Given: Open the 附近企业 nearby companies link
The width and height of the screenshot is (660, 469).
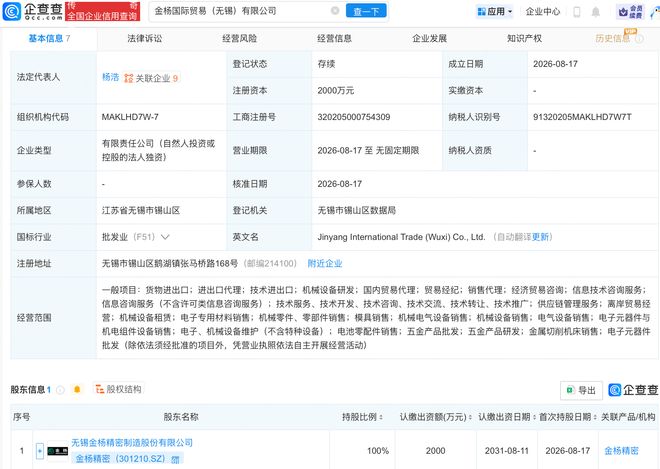Looking at the screenshot, I should 325,264.
